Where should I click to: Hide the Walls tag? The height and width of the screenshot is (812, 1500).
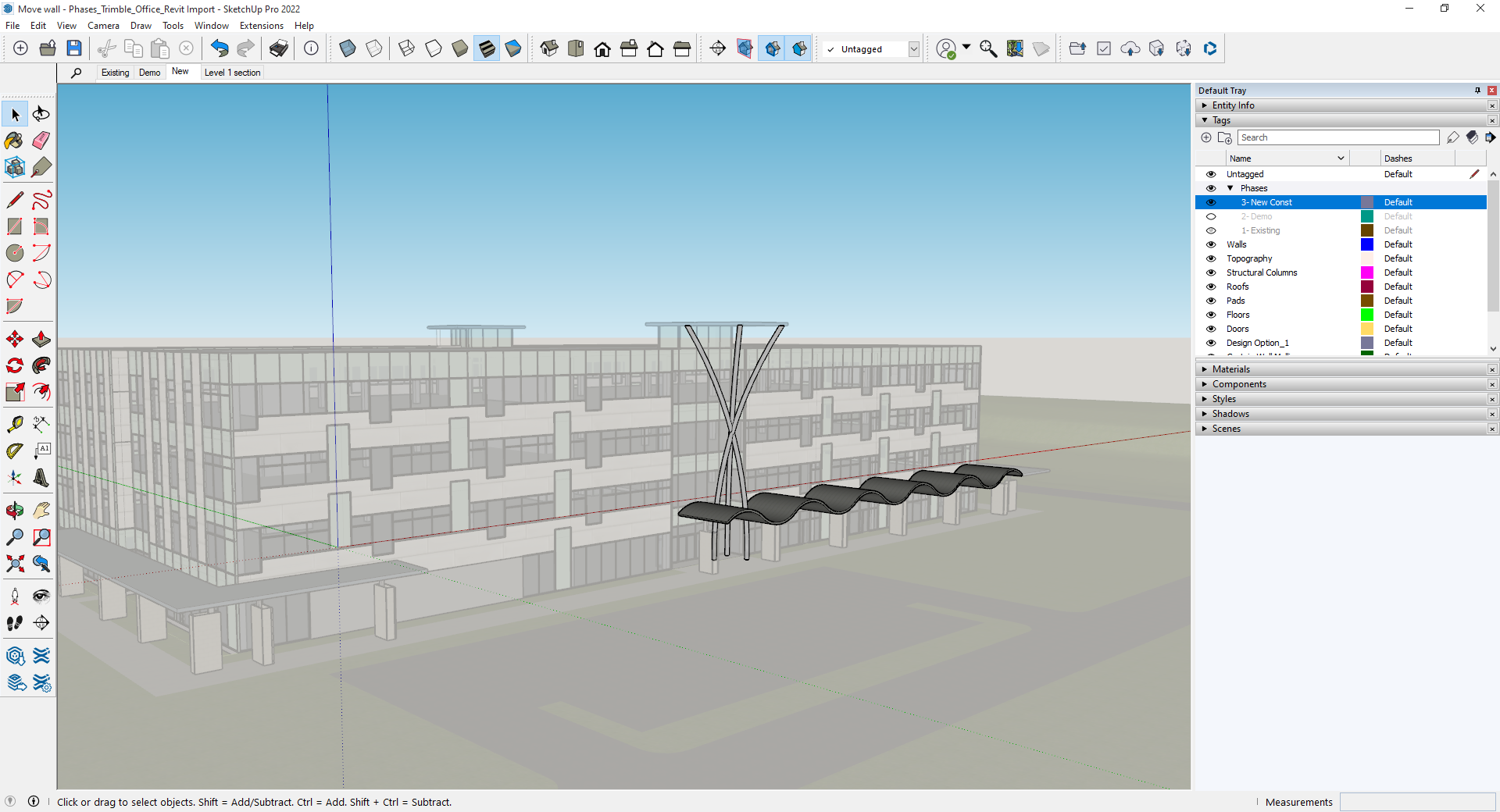coord(1211,244)
